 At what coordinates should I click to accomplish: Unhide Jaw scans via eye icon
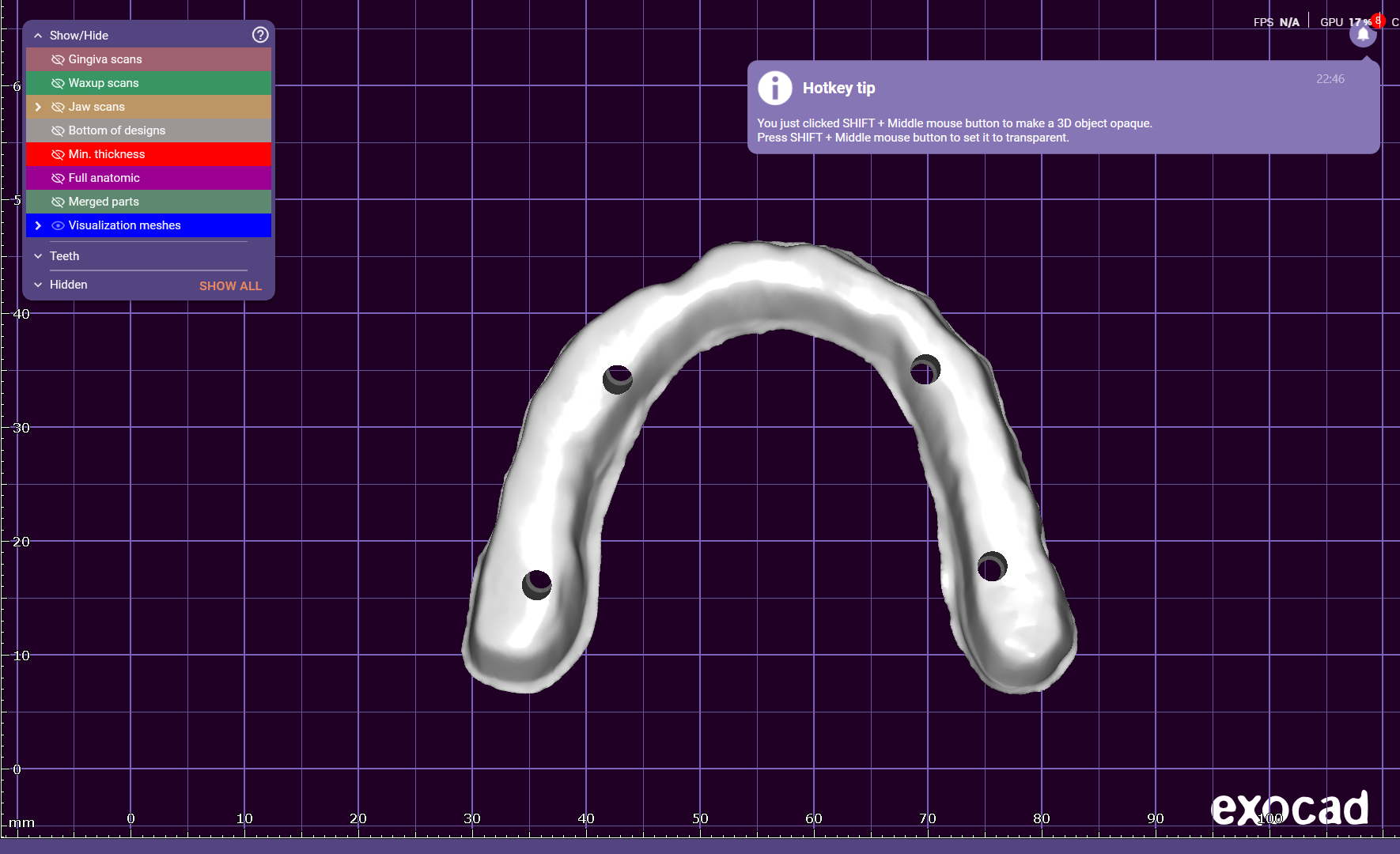click(x=58, y=107)
